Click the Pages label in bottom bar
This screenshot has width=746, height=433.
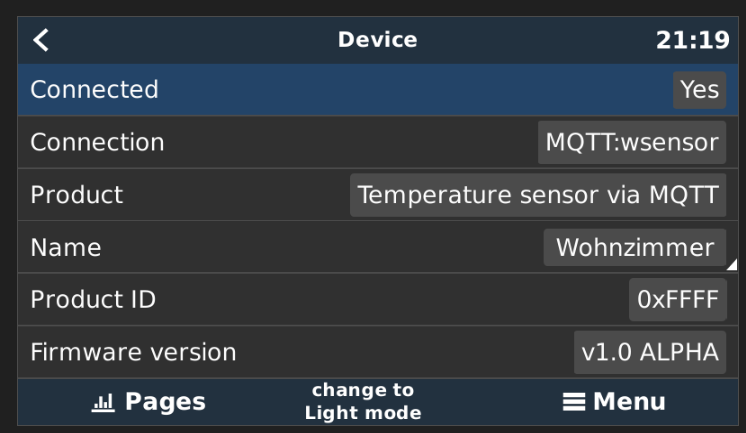(165, 402)
